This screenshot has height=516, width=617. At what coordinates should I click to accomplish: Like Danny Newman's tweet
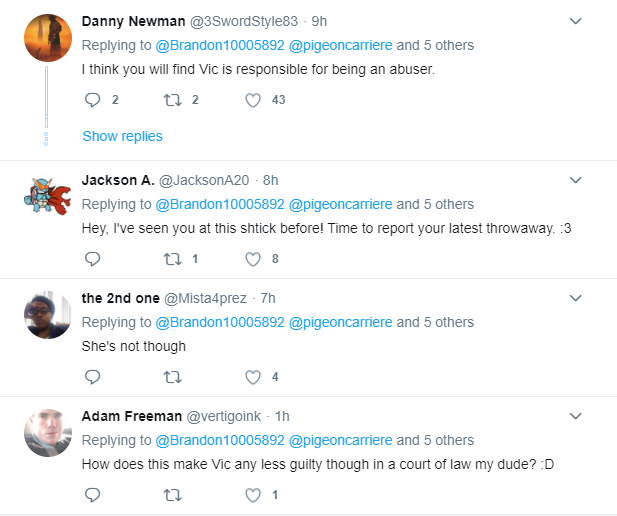click(253, 100)
